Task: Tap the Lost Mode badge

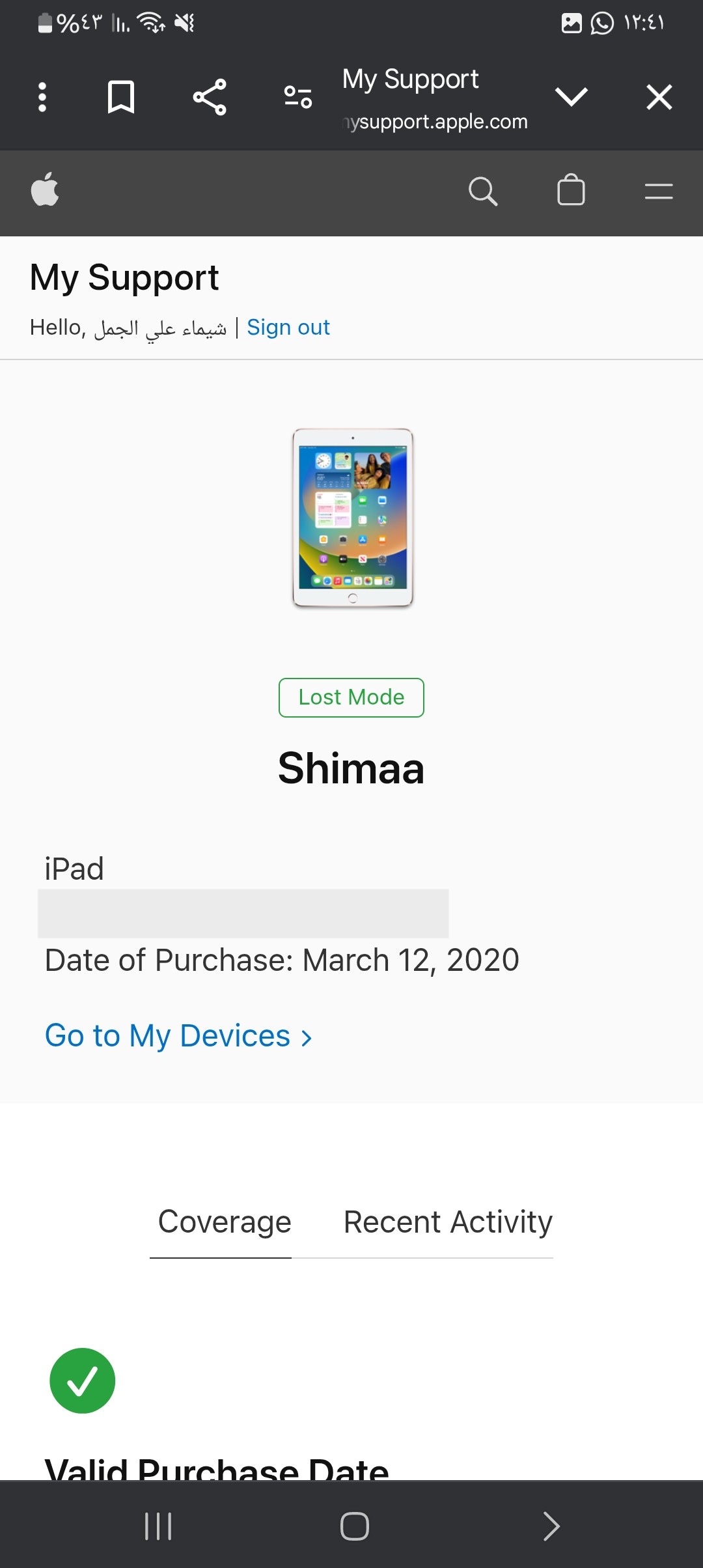Action: pyautogui.click(x=351, y=697)
